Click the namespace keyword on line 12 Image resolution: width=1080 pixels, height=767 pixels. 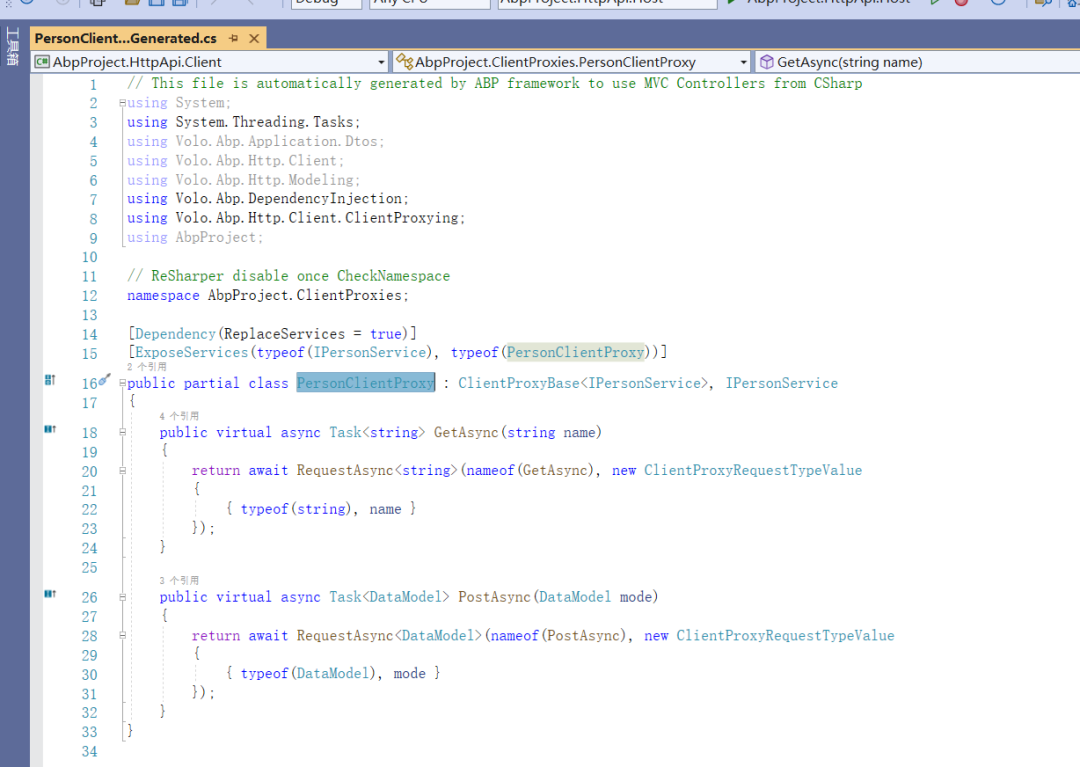[163, 295]
